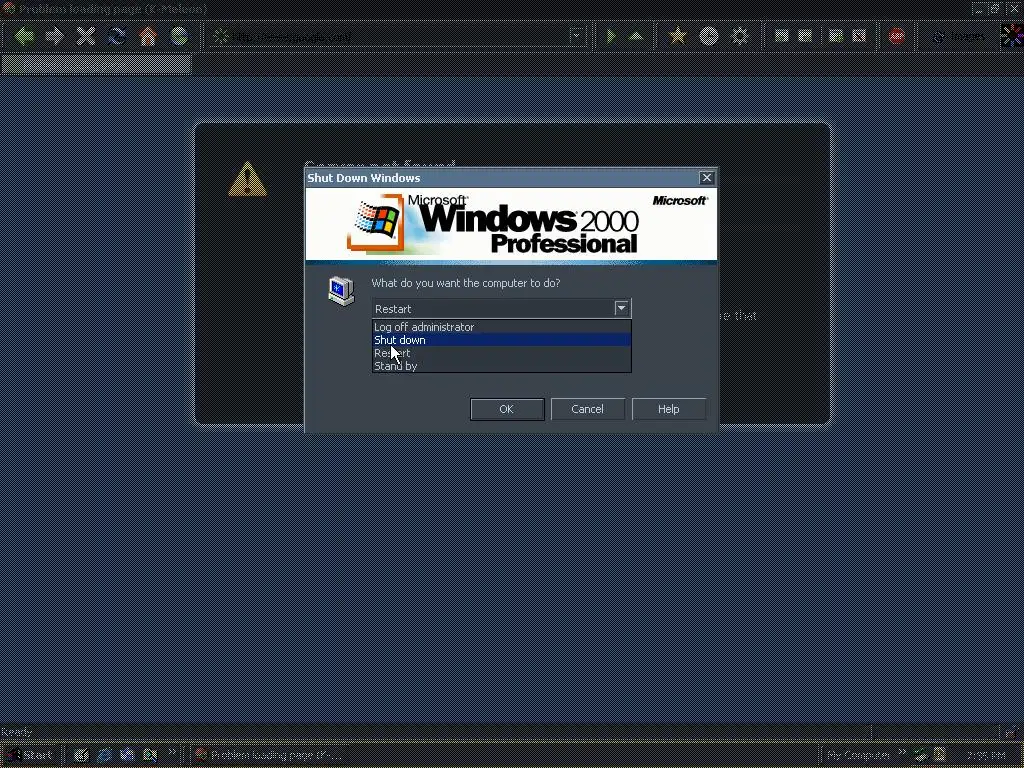Expand the My Computer toolbar chevron
This screenshot has width=1024, height=768.
902,752
